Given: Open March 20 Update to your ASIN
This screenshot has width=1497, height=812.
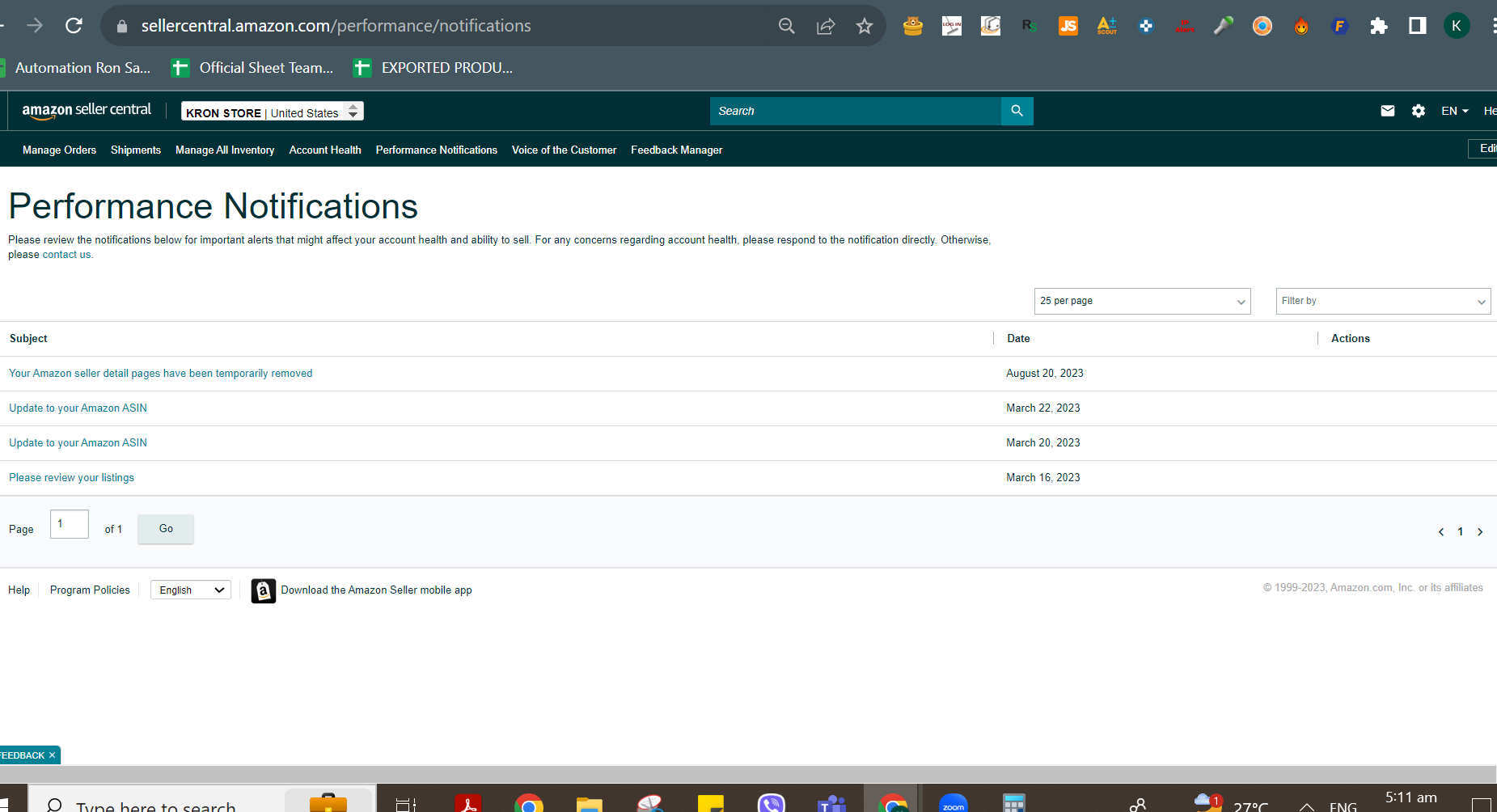Looking at the screenshot, I should pyautogui.click(x=78, y=443).
